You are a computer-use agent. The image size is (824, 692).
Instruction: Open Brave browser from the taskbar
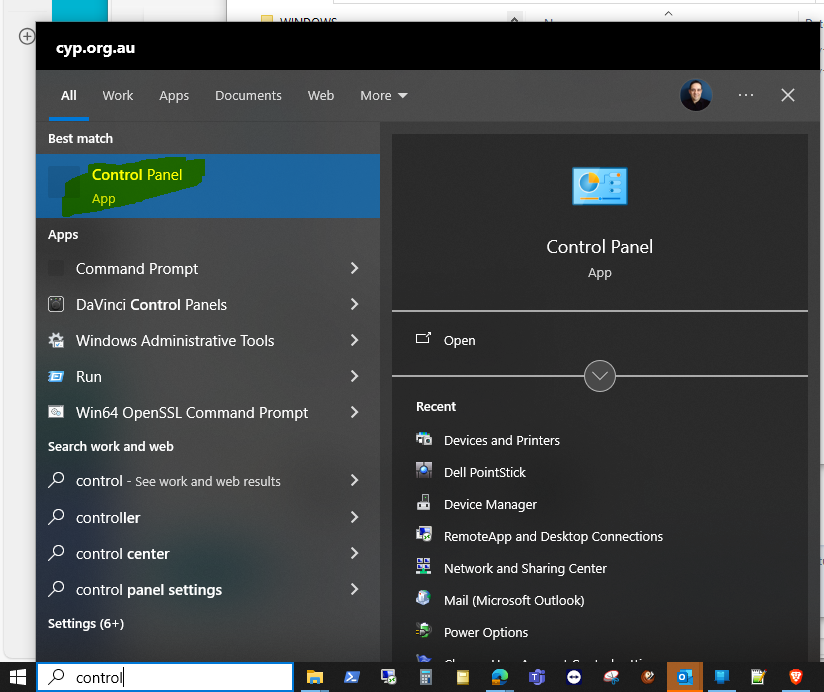796,677
